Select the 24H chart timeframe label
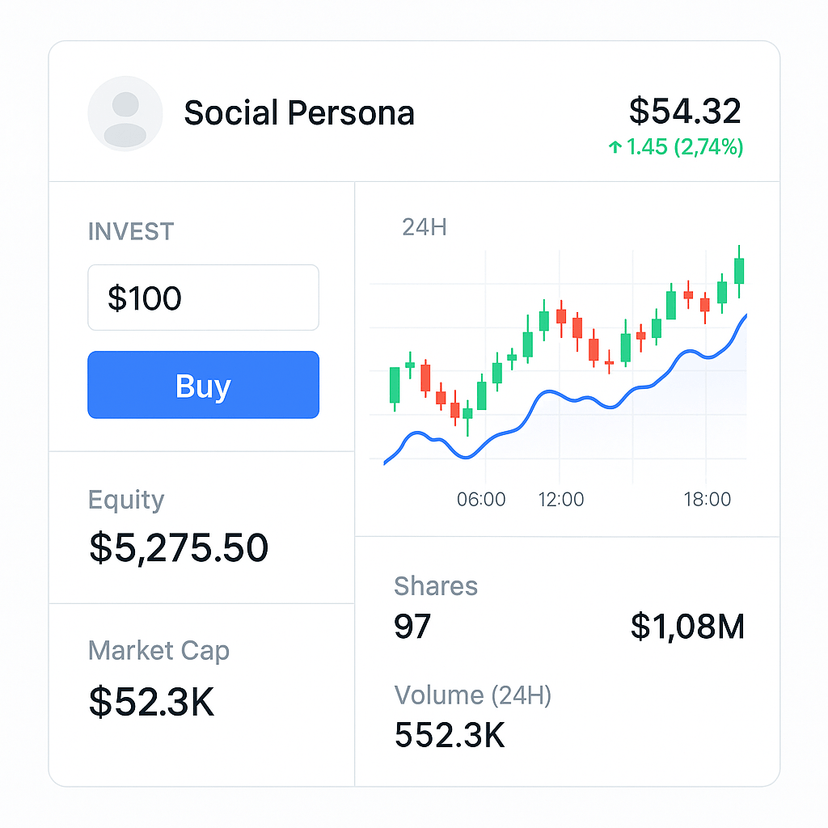828x828 pixels. pyautogui.click(x=424, y=228)
